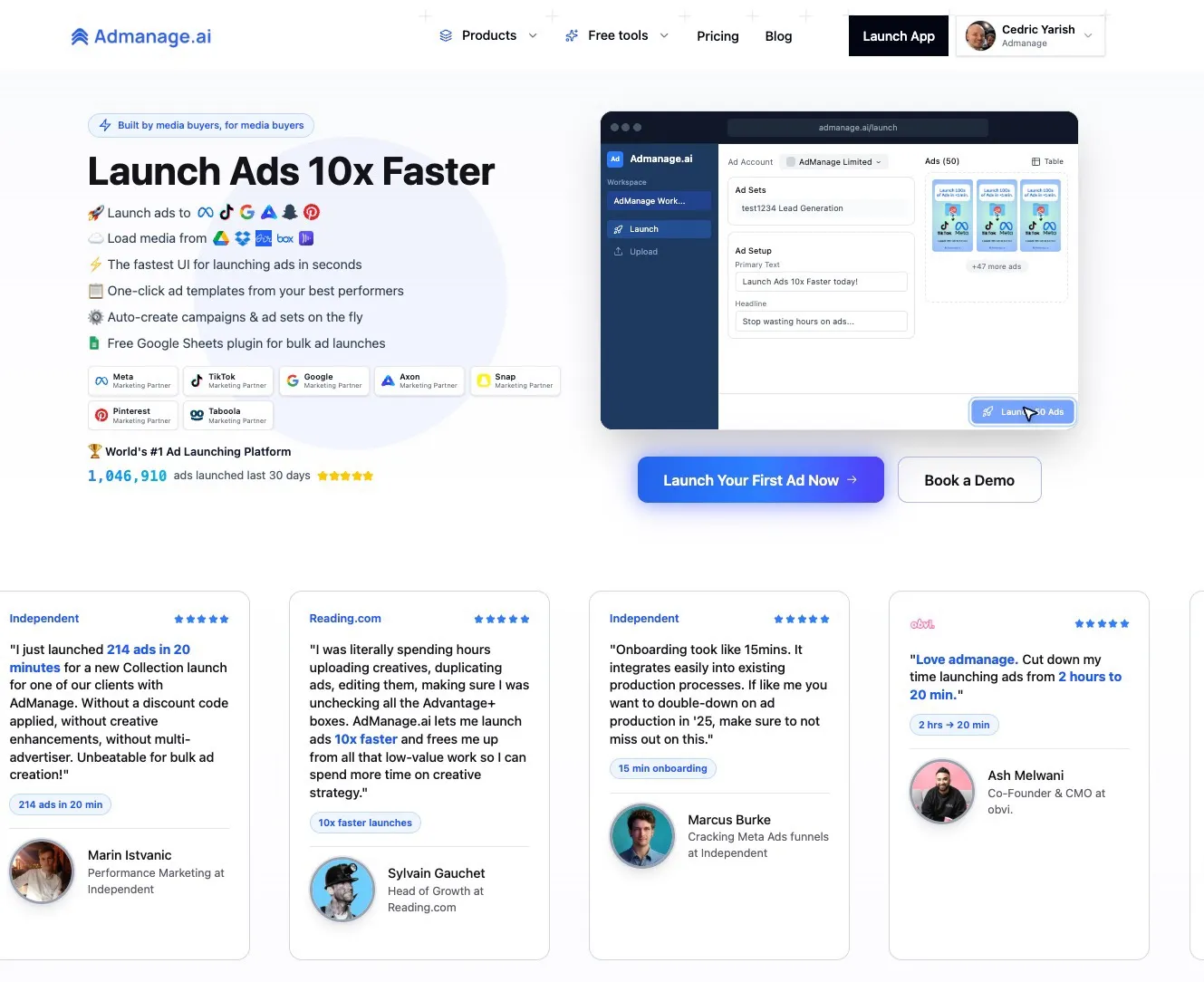This screenshot has width=1204, height=982.
Task: Toggle the Table view in demo
Action: pyautogui.click(x=1047, y=161)
